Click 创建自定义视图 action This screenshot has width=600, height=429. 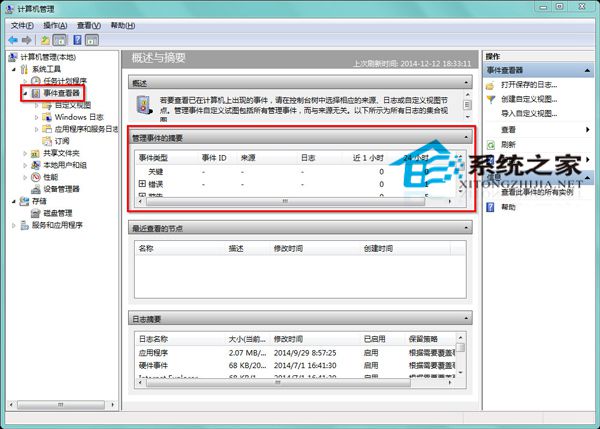click(x=529, y=99)
